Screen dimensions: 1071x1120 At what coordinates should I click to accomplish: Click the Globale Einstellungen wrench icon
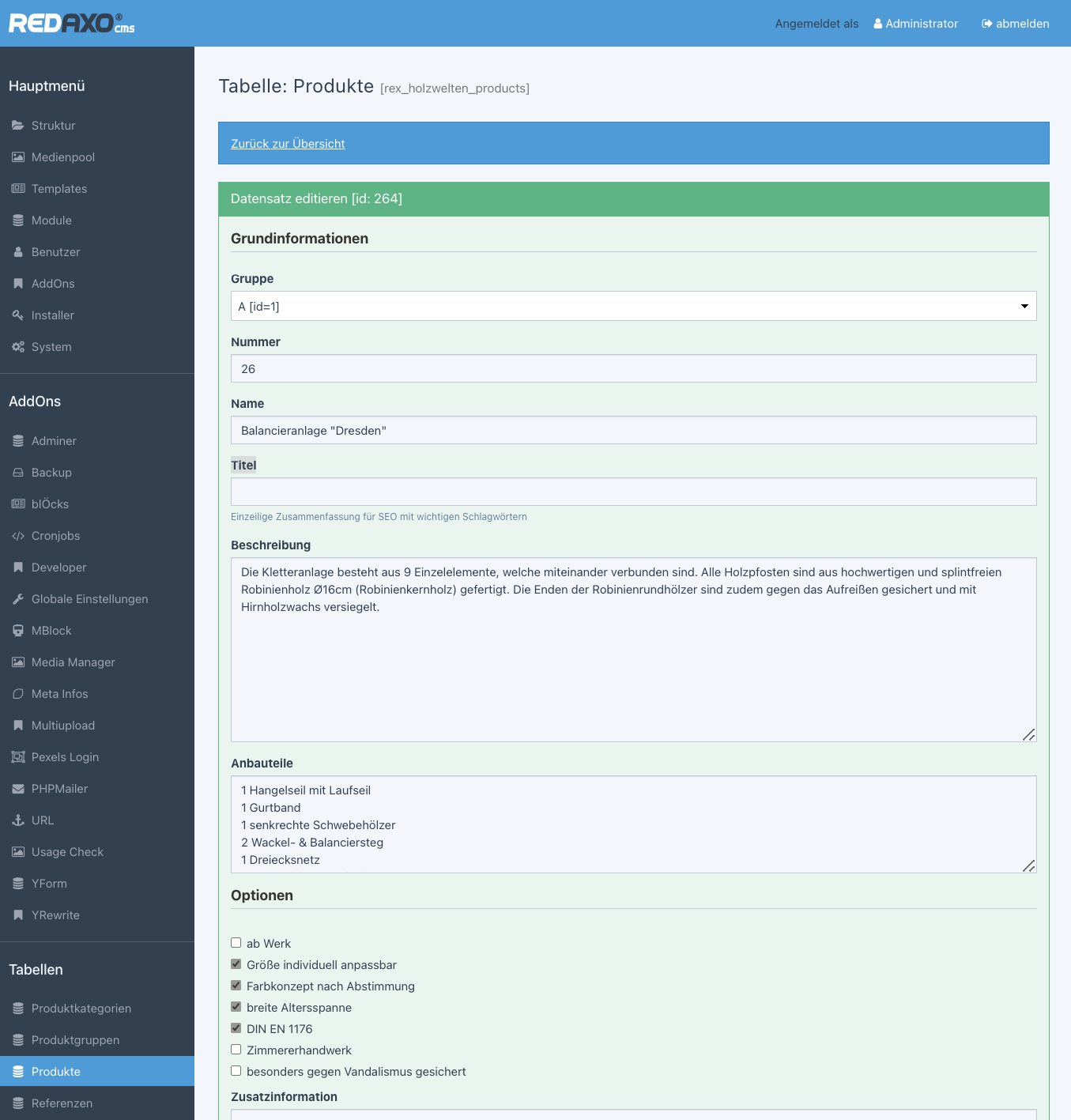click(18, 599)
